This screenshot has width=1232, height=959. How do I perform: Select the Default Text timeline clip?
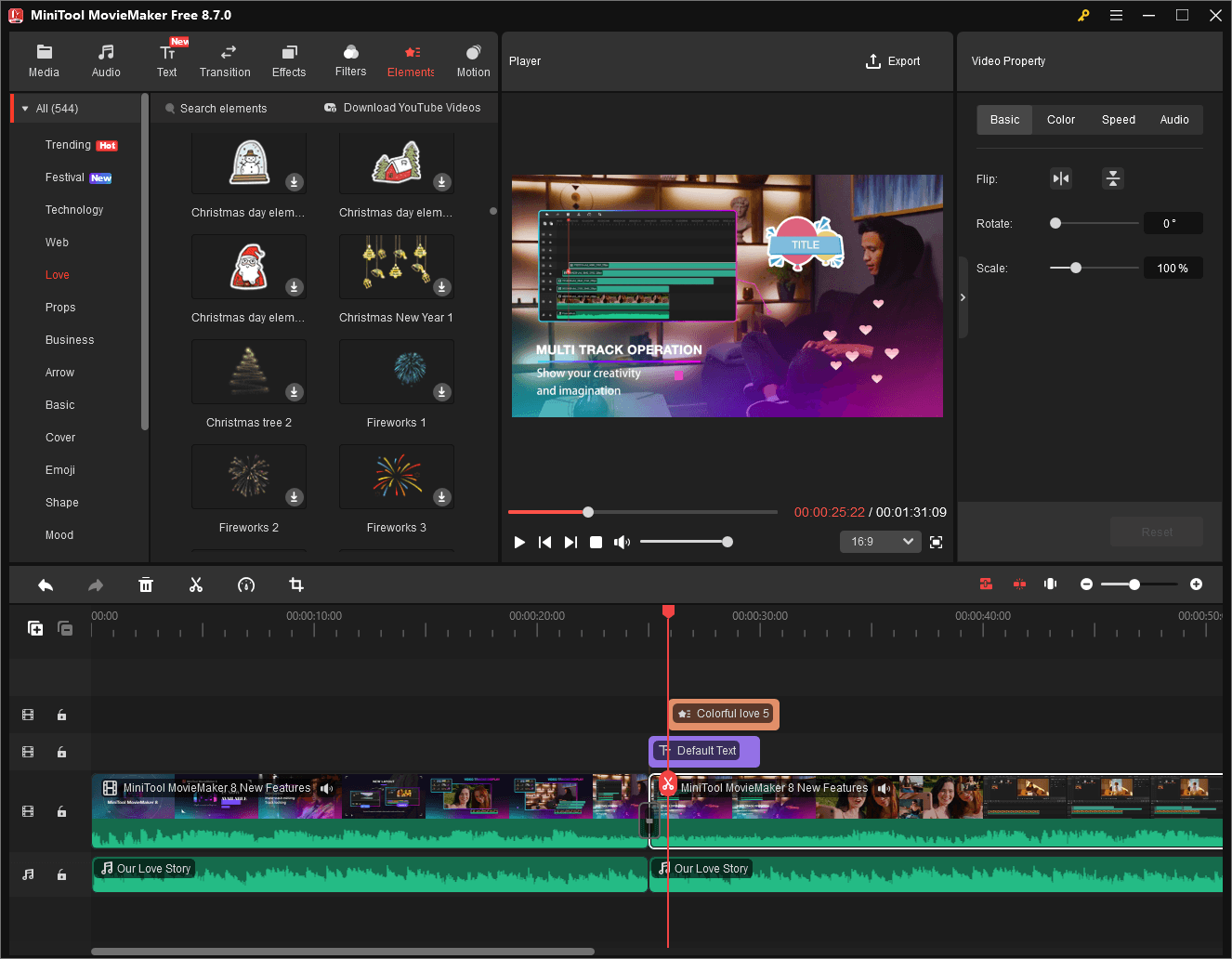(704, 751)
